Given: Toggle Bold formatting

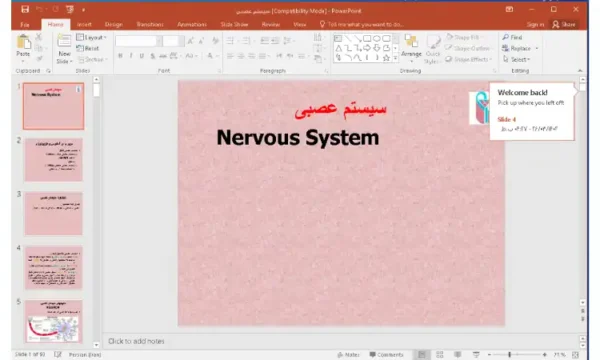Looking at the screenshot, I should [x=120, y=56].
